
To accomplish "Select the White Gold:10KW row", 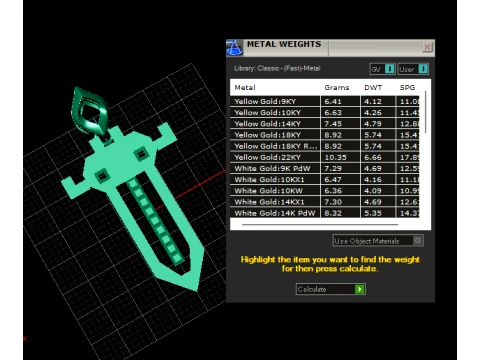I will click(x=324, y=191).
